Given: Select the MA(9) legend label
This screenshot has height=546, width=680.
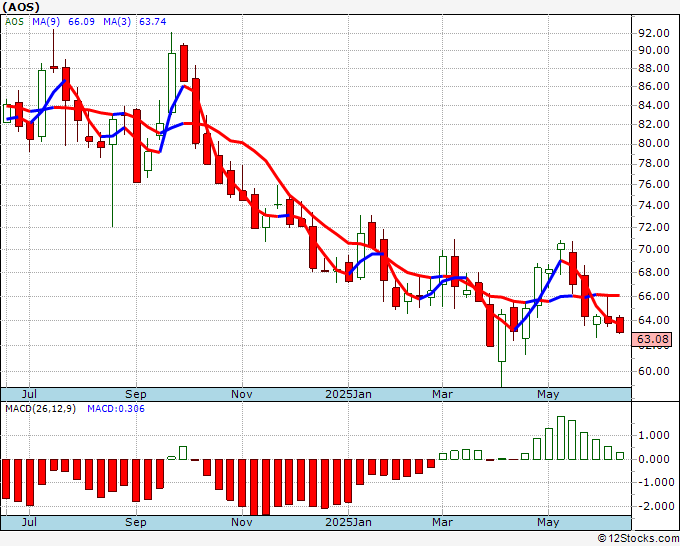Looking at the screenshot, I should pos(46,22).
